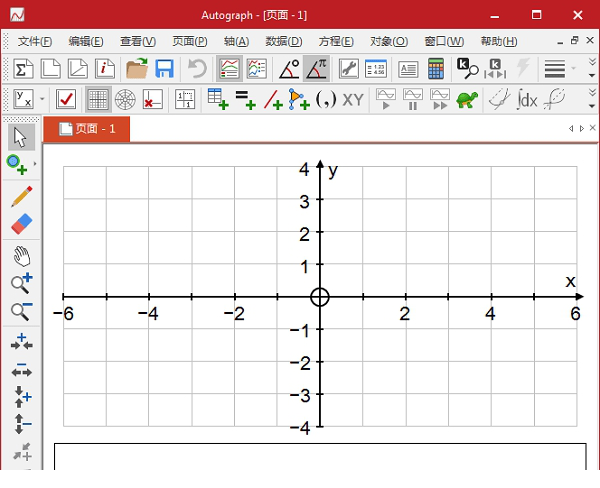The width and height of the screenshot is (600, 488).
Task: Insert text box icon
Action: click(x=408, y=70)
